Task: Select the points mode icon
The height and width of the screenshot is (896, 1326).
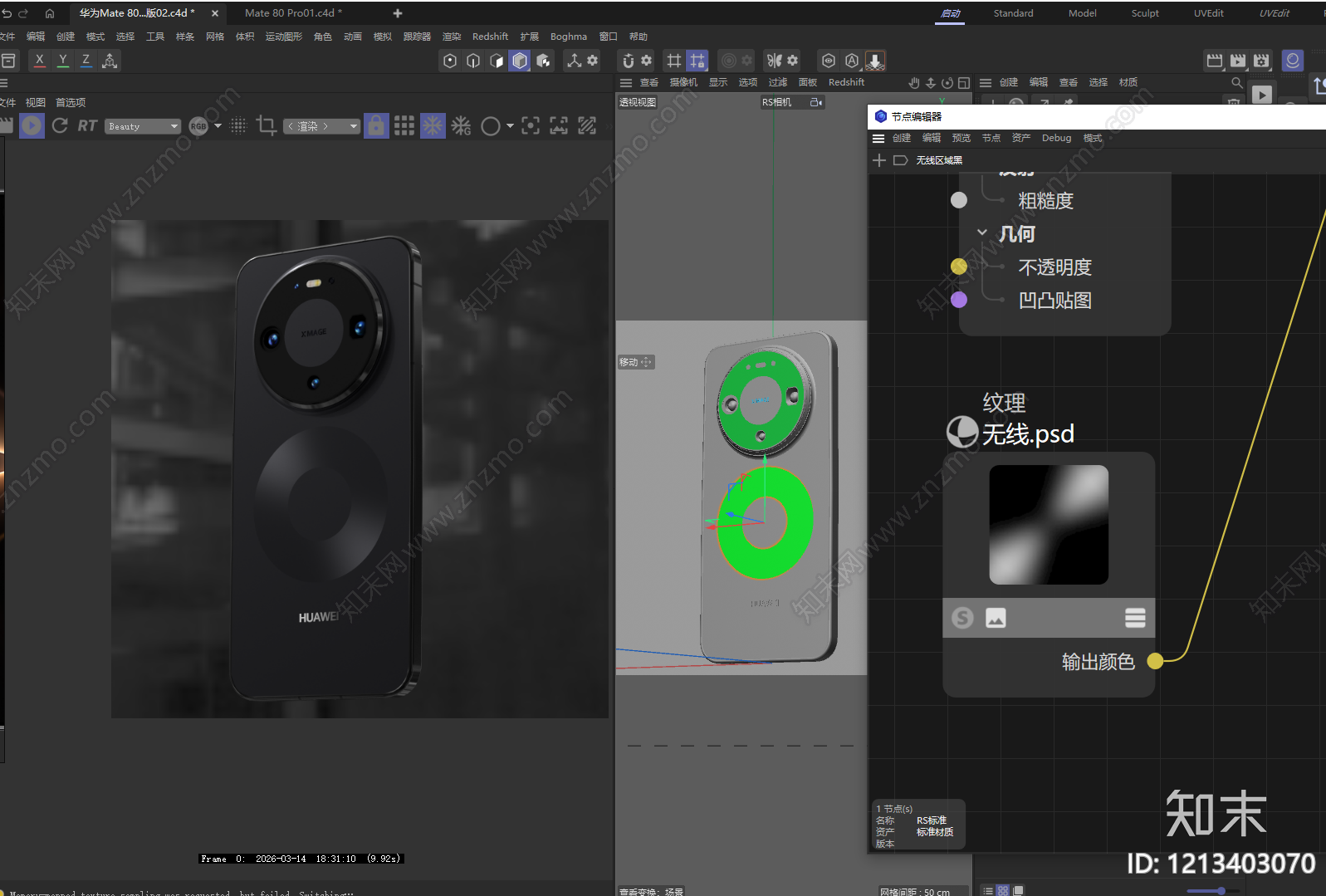Action: (450, 61)
